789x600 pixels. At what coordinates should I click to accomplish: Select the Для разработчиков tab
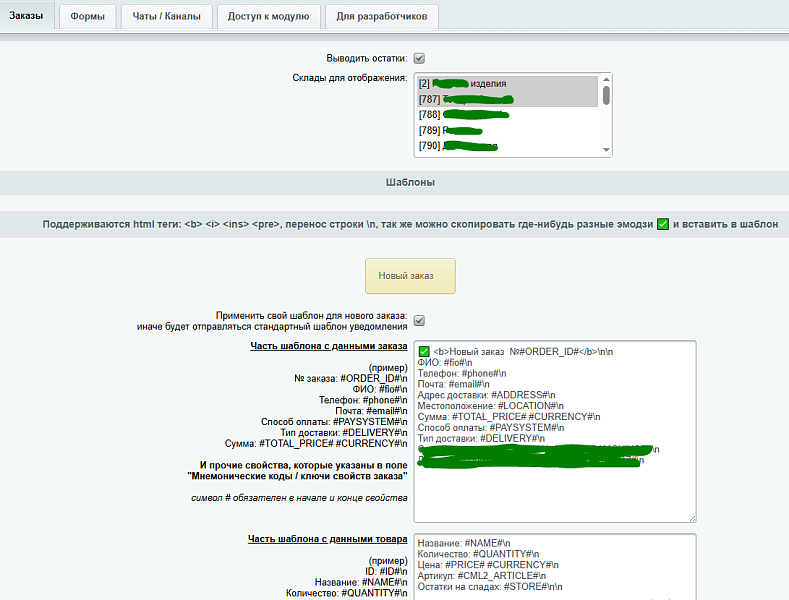pyautogui.click(x=382, y=17)
